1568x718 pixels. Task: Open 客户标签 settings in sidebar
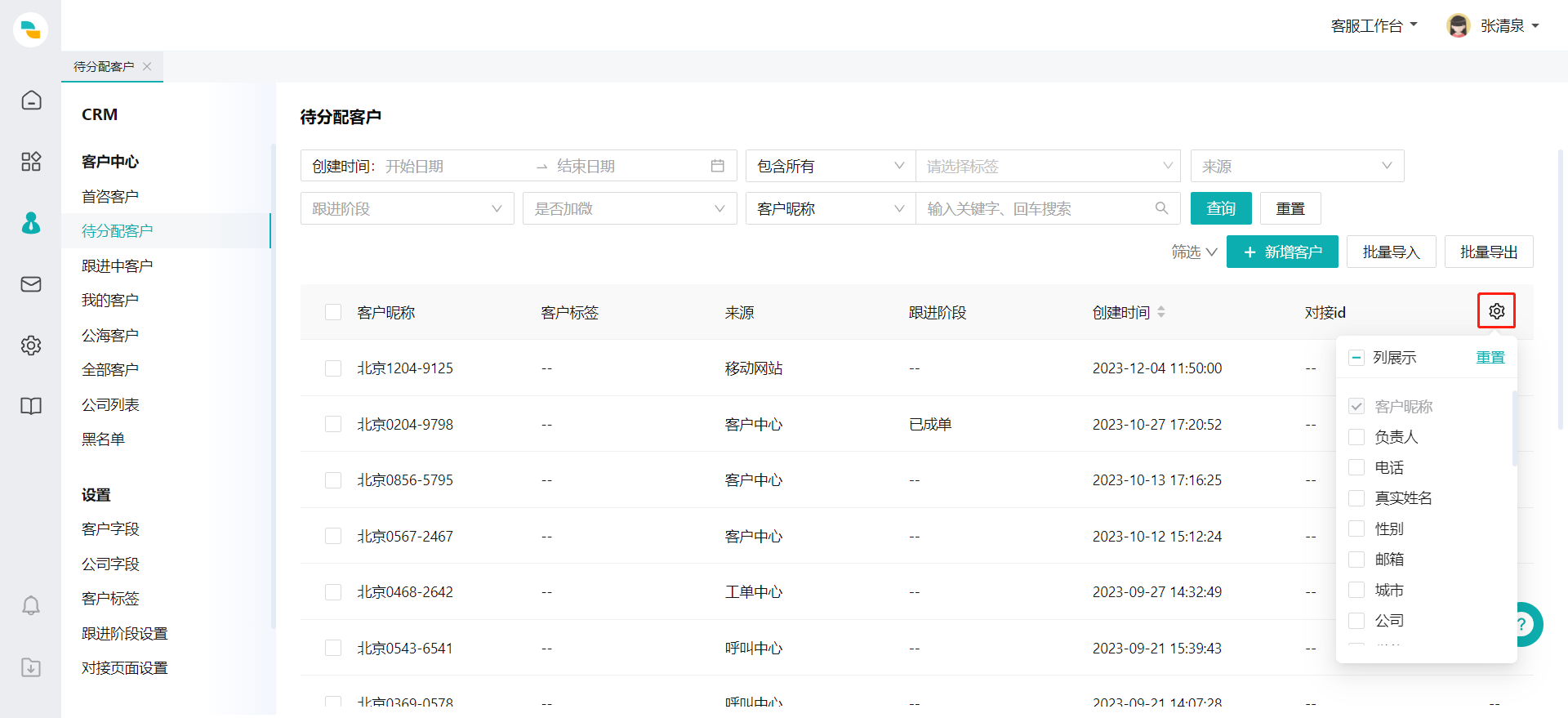coord(110,598)
